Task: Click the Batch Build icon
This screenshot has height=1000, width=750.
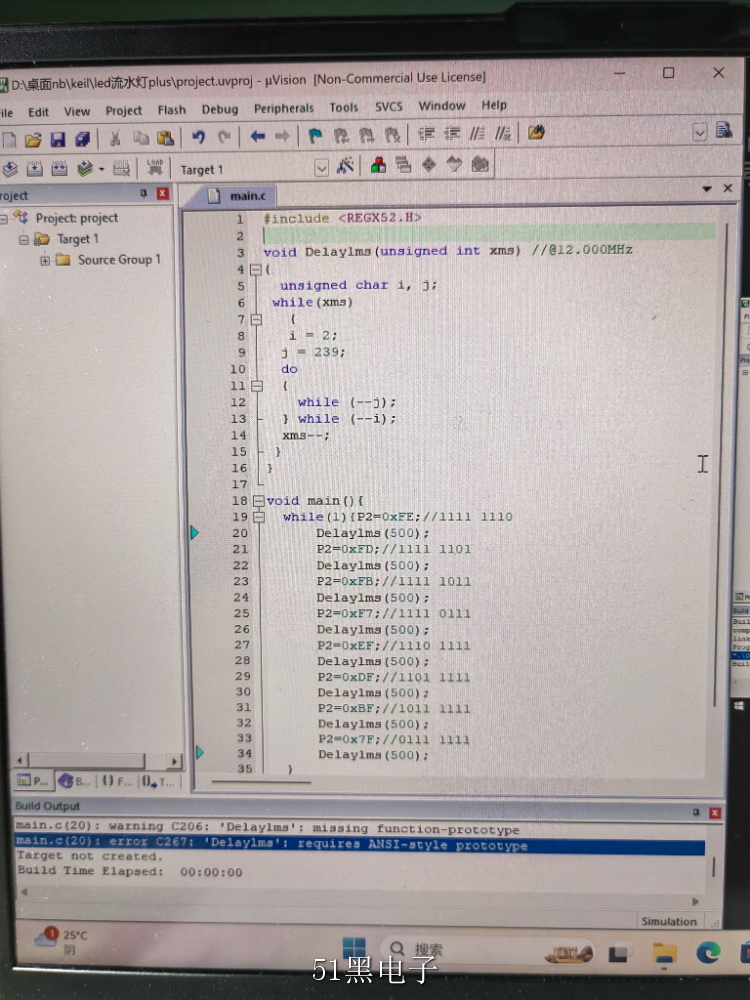Action: click(84, 168)
